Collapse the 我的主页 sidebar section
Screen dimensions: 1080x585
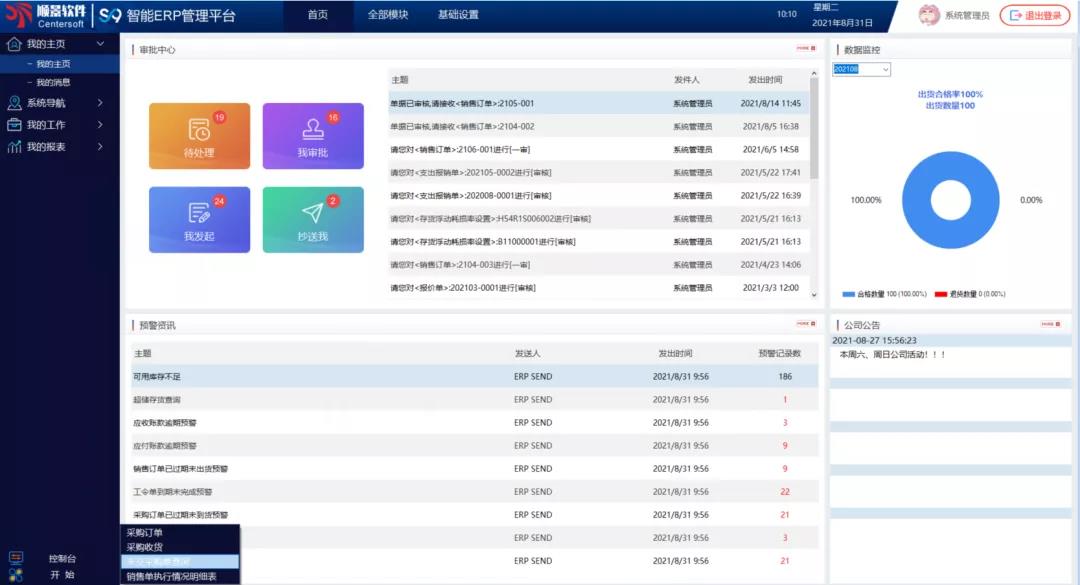tap(100, 44)
